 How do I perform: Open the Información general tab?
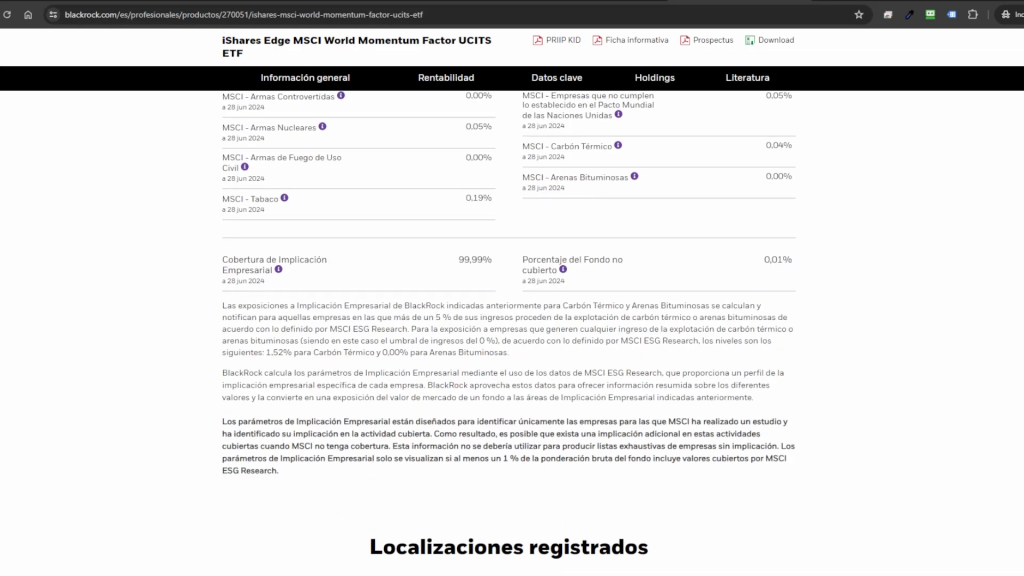[305, 78]
